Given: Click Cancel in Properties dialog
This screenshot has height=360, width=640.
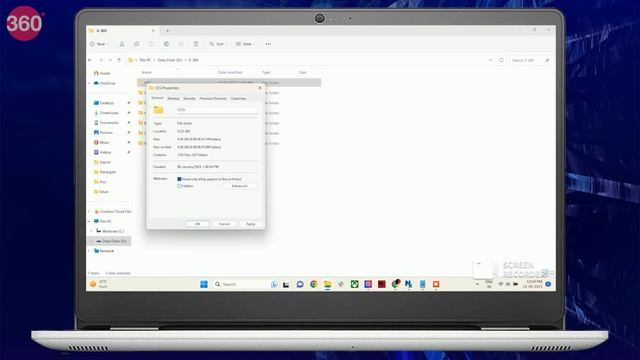Looking at the screenshot, I should click(x=224, y=224).
